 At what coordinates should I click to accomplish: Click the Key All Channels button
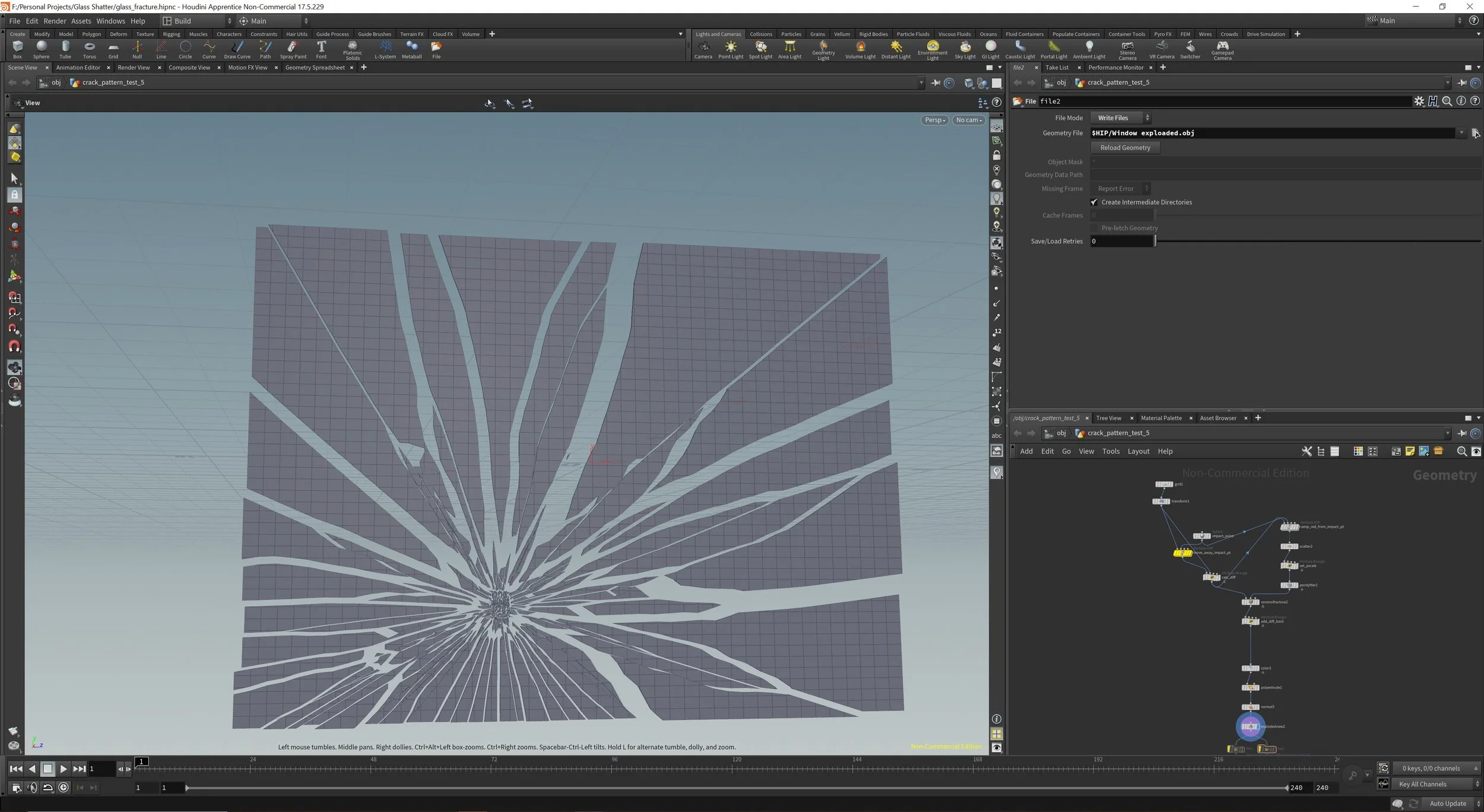coord(1422,784)
